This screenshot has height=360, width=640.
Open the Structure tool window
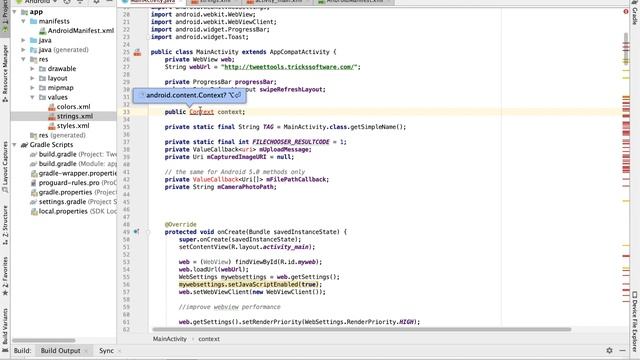(x=5, y=225)
